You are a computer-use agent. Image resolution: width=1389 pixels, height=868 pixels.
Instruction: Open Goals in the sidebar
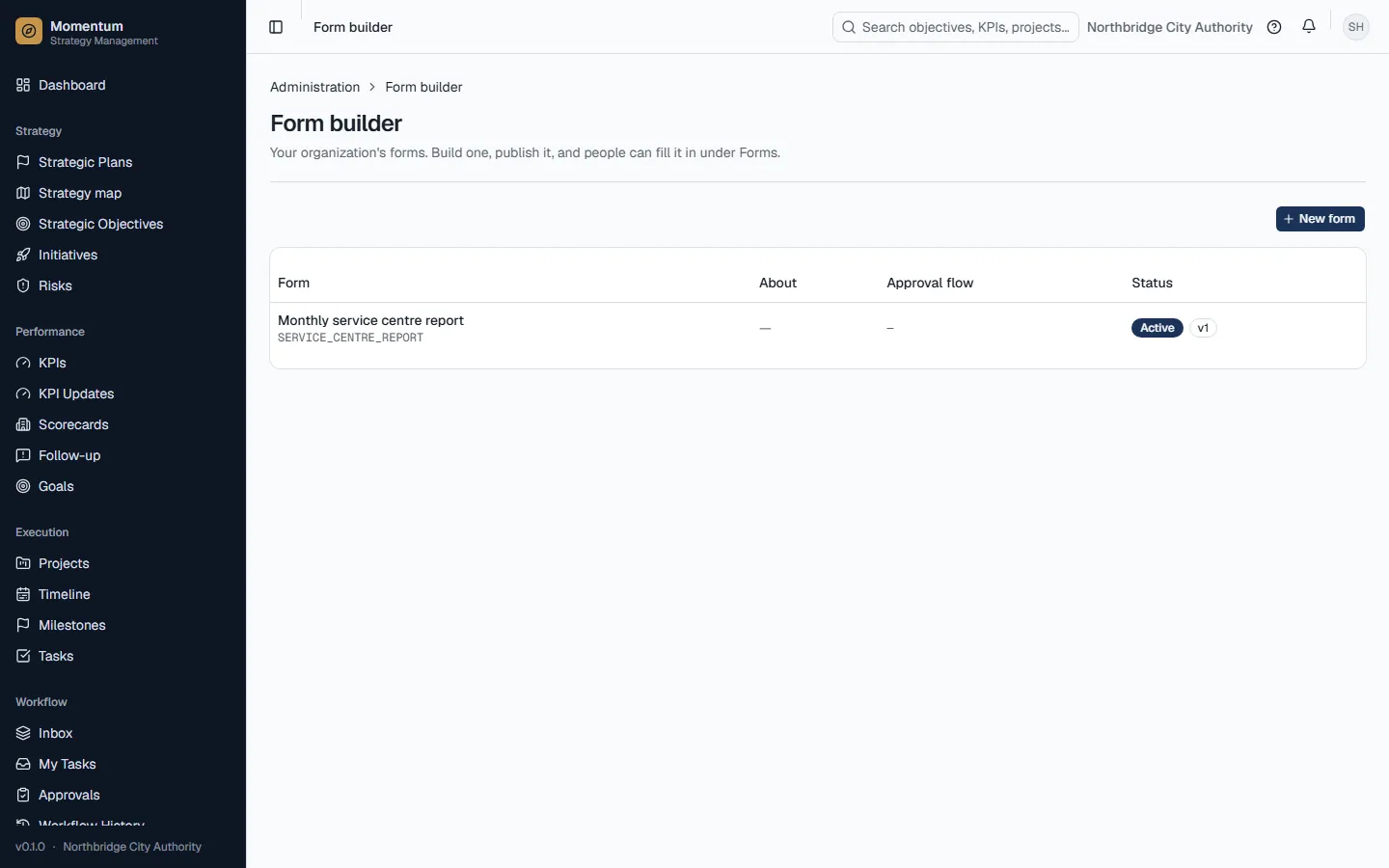coord(123,486)
